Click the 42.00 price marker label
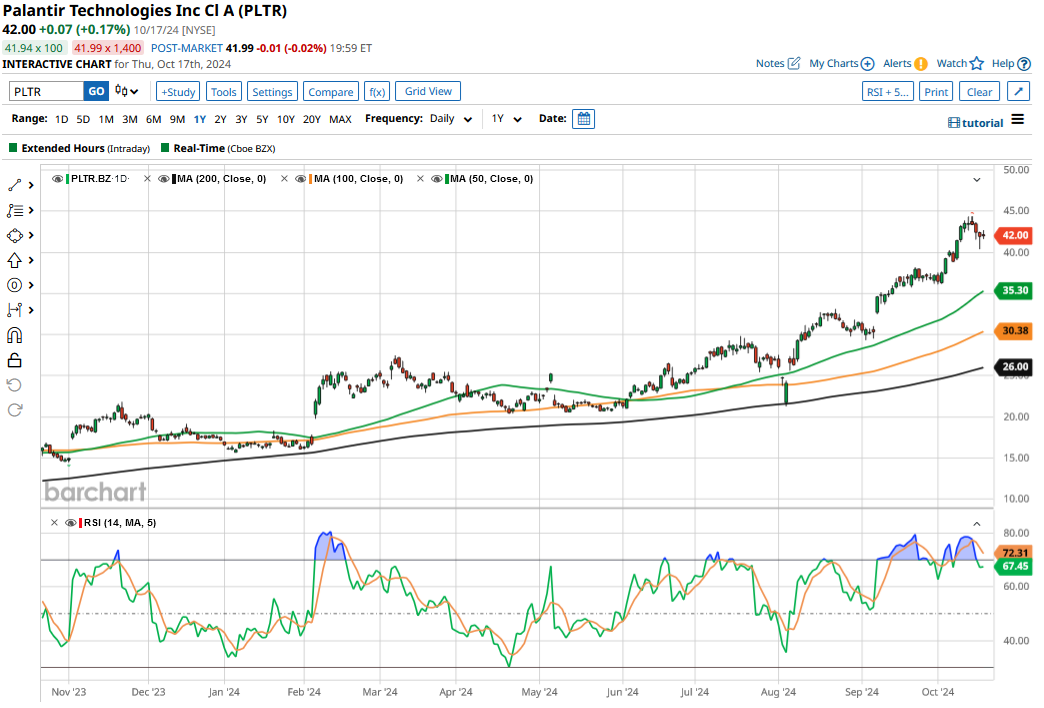The width and height of the screenshot is (1044, 708). coord(1013,235)
